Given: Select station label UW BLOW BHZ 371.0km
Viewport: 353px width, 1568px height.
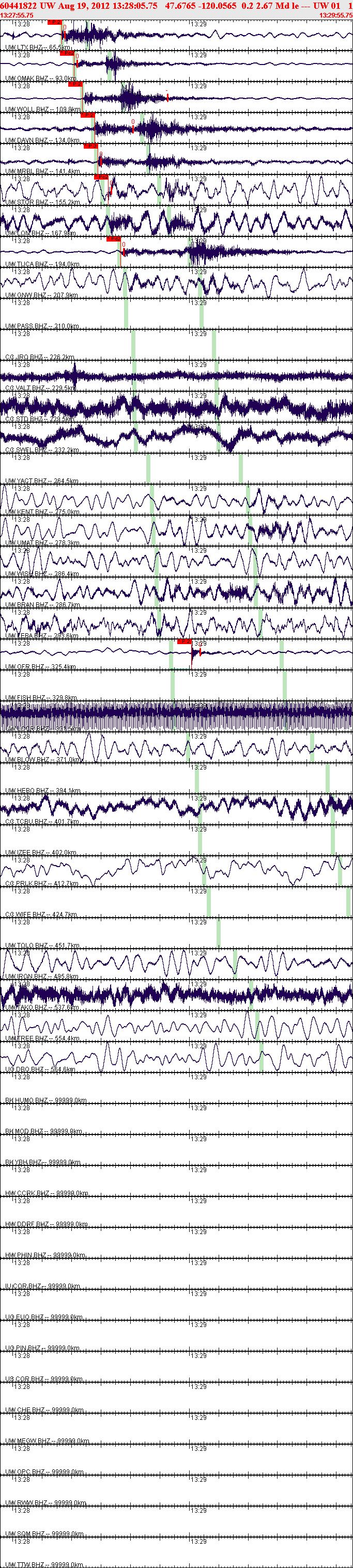Looking at the screenshot, I should click(43, 760).
